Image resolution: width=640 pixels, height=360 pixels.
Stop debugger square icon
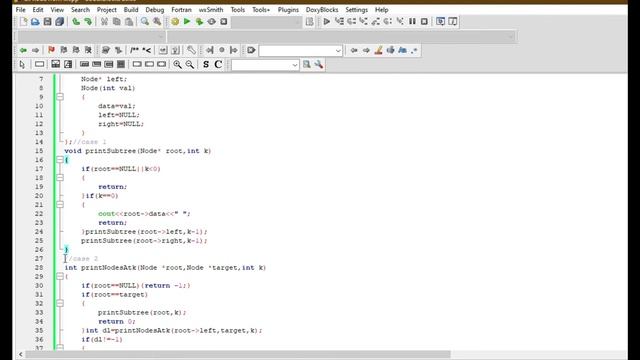pyautogui.click(x=424, y=22)
